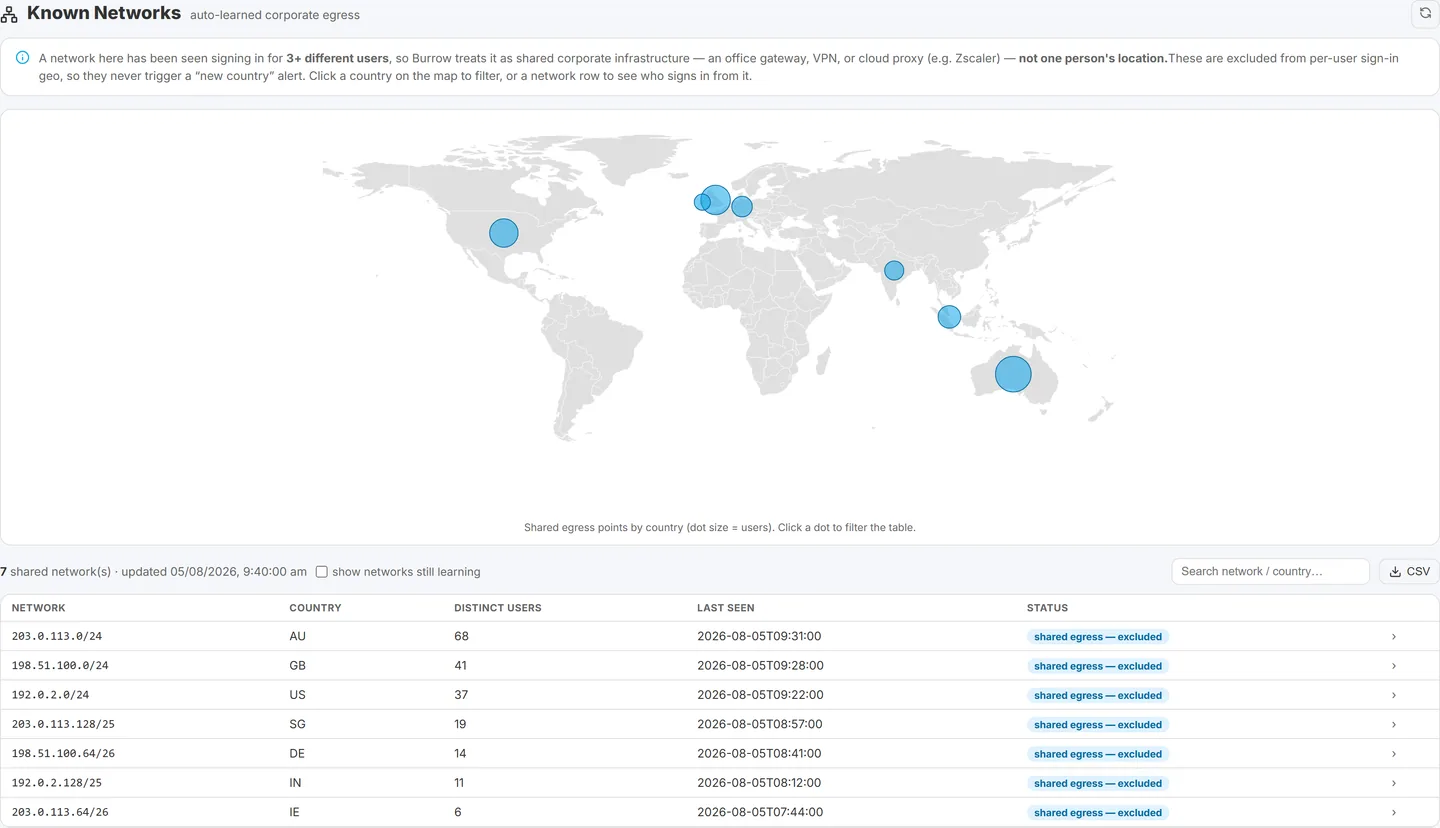Expand the 192.0.2.128/25 row chevron
The width and height of the screenshot is (1440, 828).
pyautogui.click(x=1394, y=783)
